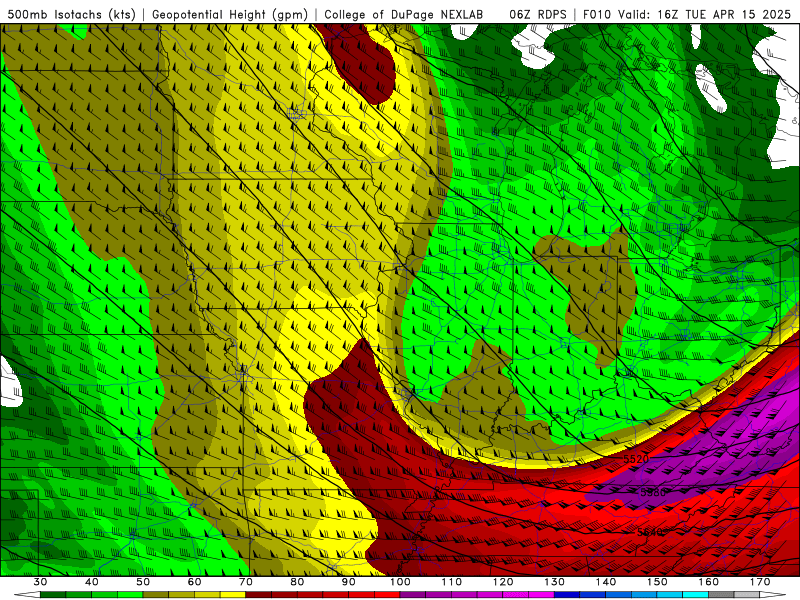
Task: Click the '500mb Isotachs (kts)' title text
Action: pos(72,15)
